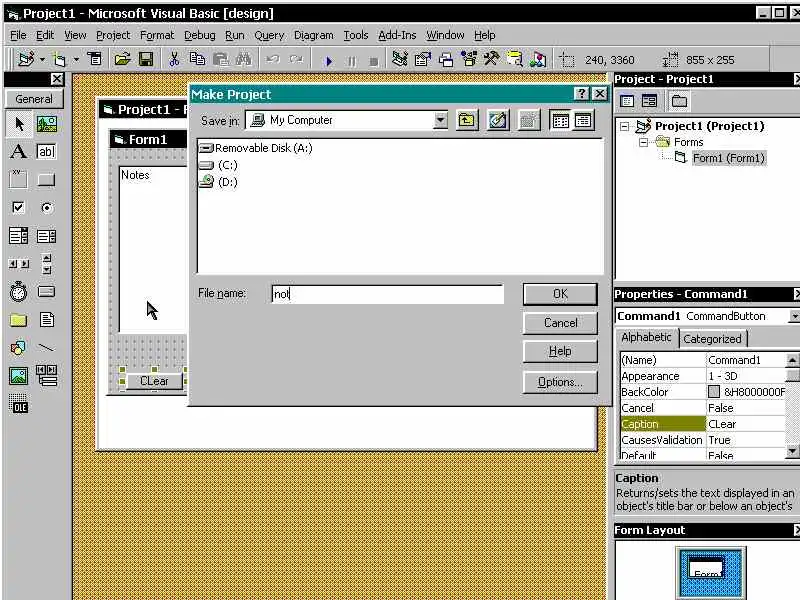Select the (C:) drive entry
The image size is (800, 600).
pyautogui.click(x=218, y=165)
